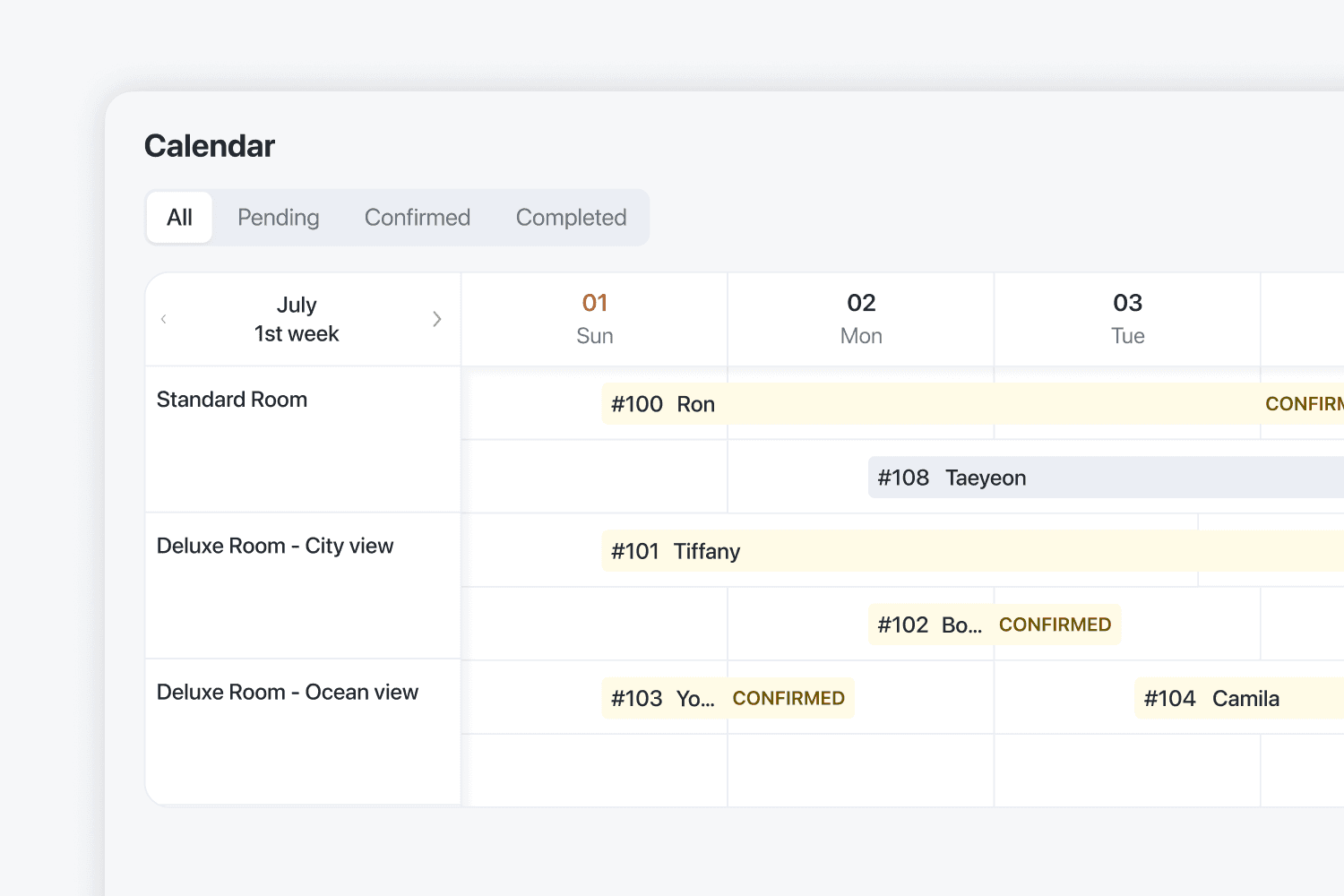Switch to the Confirmed tab
This screenshot has height=896, width=1344.
pos(418,217)
